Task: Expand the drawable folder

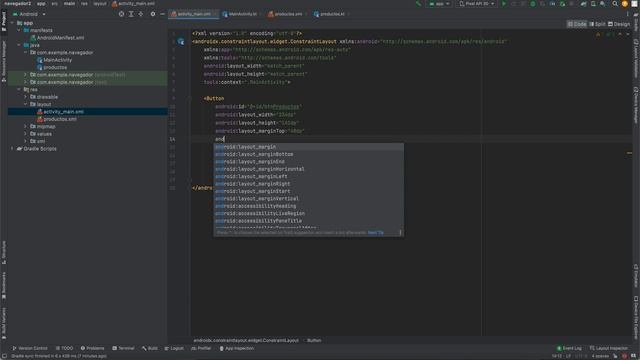Action: coord(25,97)
